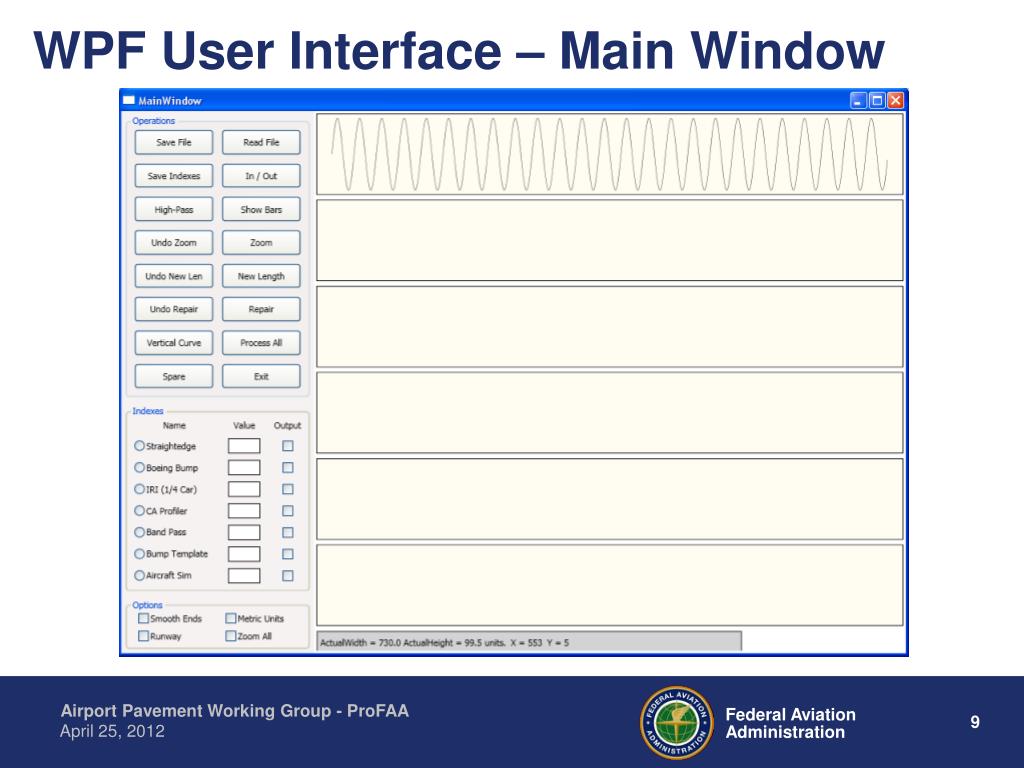The image size is (1024, 768).
Task: Choose the Aircraft Sim radio button
Action: (139, 576)
